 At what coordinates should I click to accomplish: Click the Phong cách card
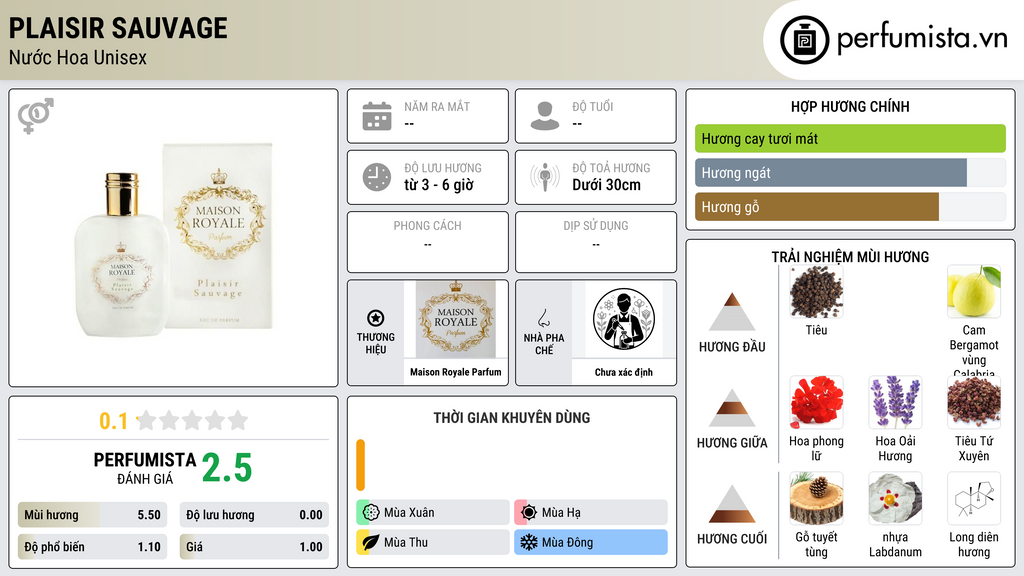(428, 242)
